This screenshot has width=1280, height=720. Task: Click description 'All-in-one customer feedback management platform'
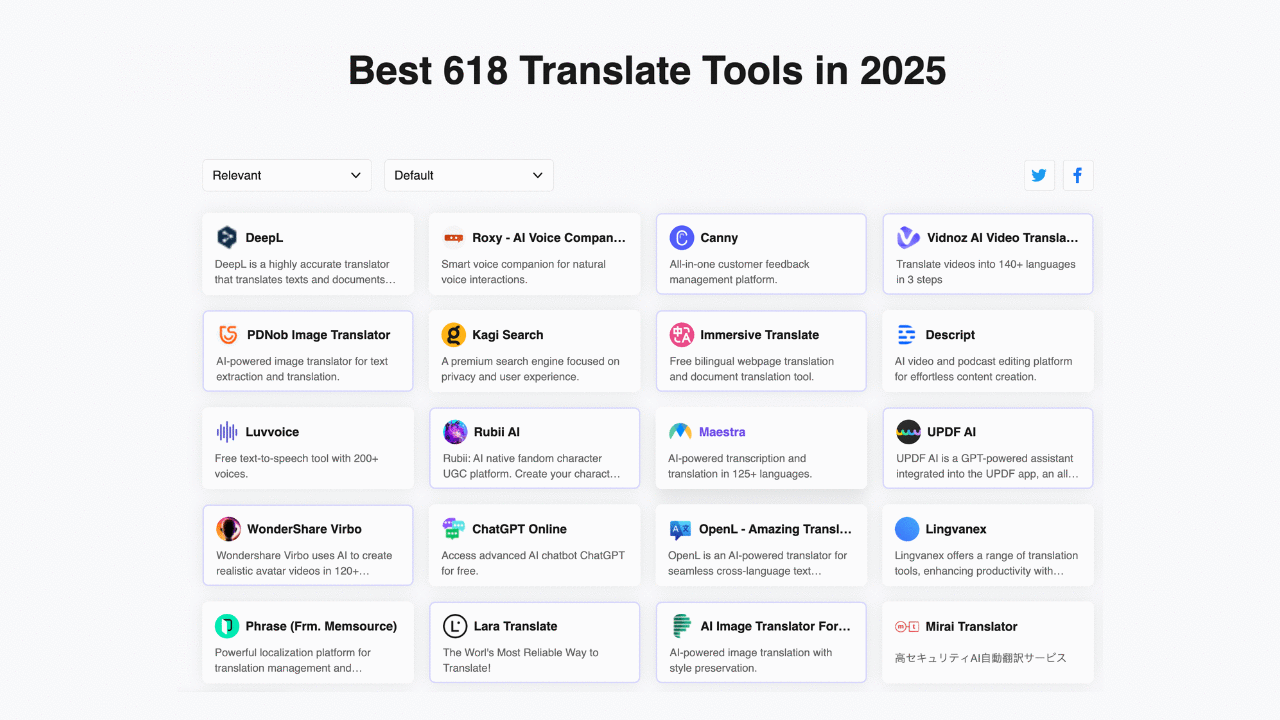[739, 272]
